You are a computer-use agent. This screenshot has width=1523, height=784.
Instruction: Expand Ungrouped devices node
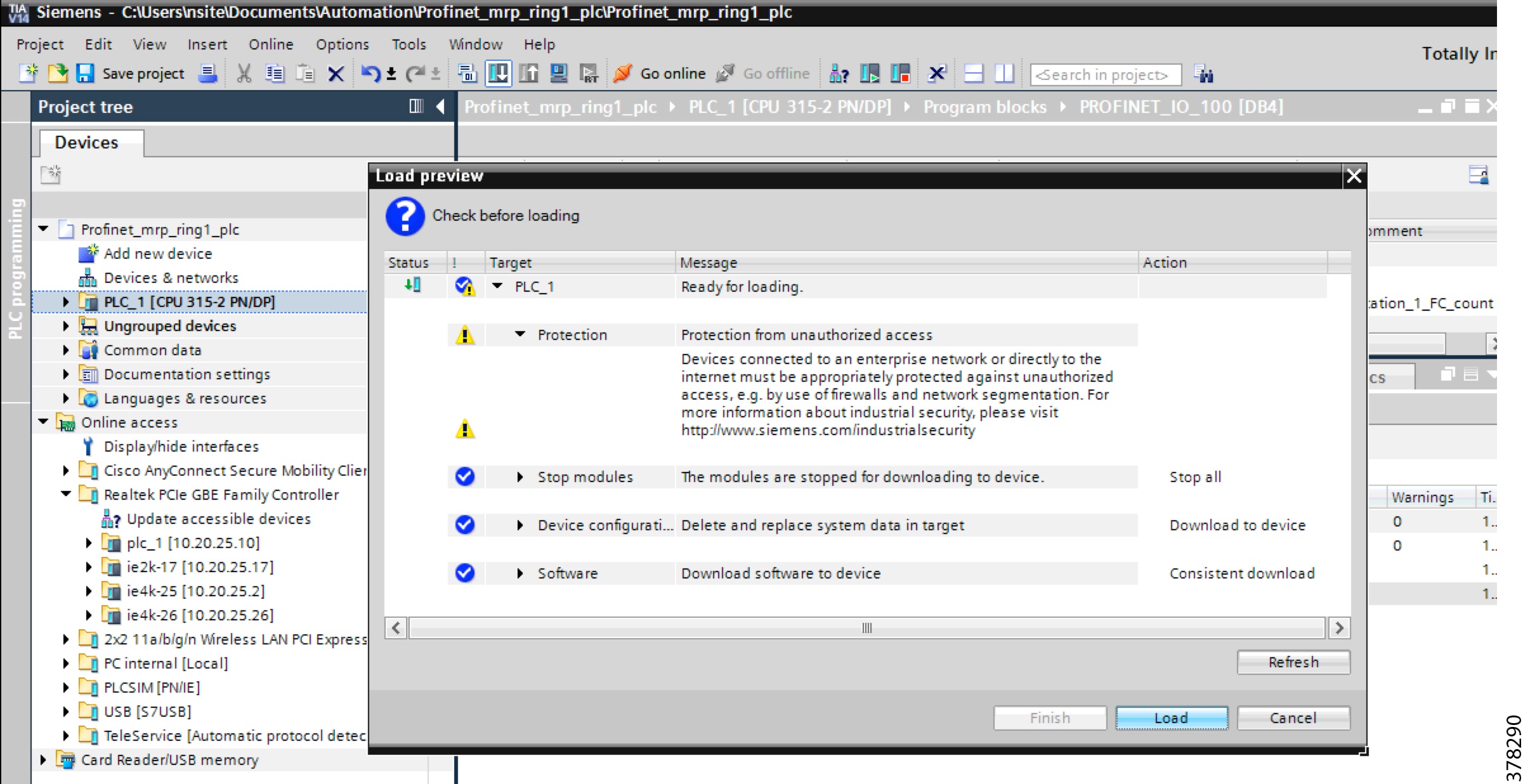tap(66, 326)
